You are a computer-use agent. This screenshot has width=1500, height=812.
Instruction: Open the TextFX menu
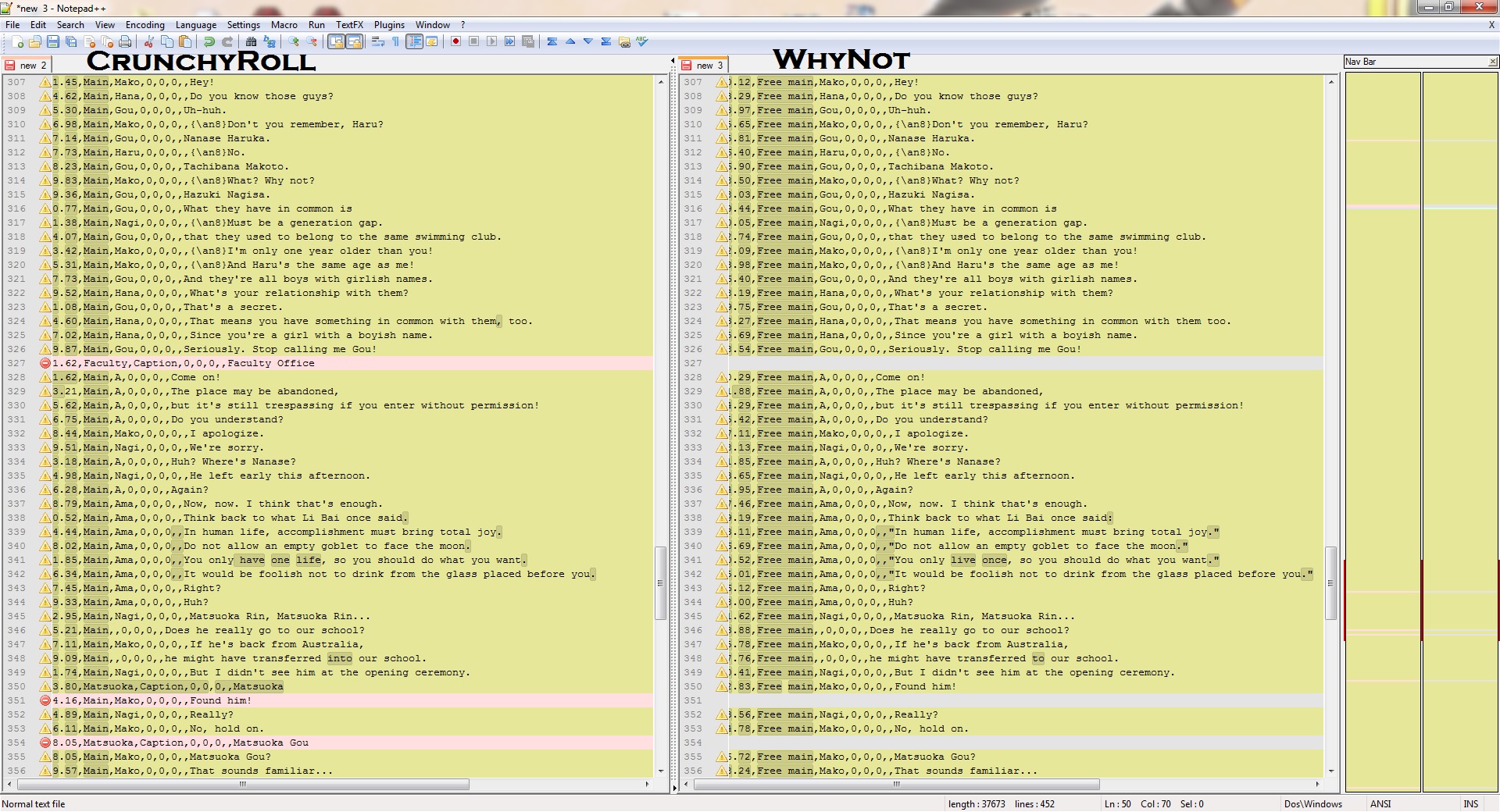pyautogui.click(x=349, y=25)
